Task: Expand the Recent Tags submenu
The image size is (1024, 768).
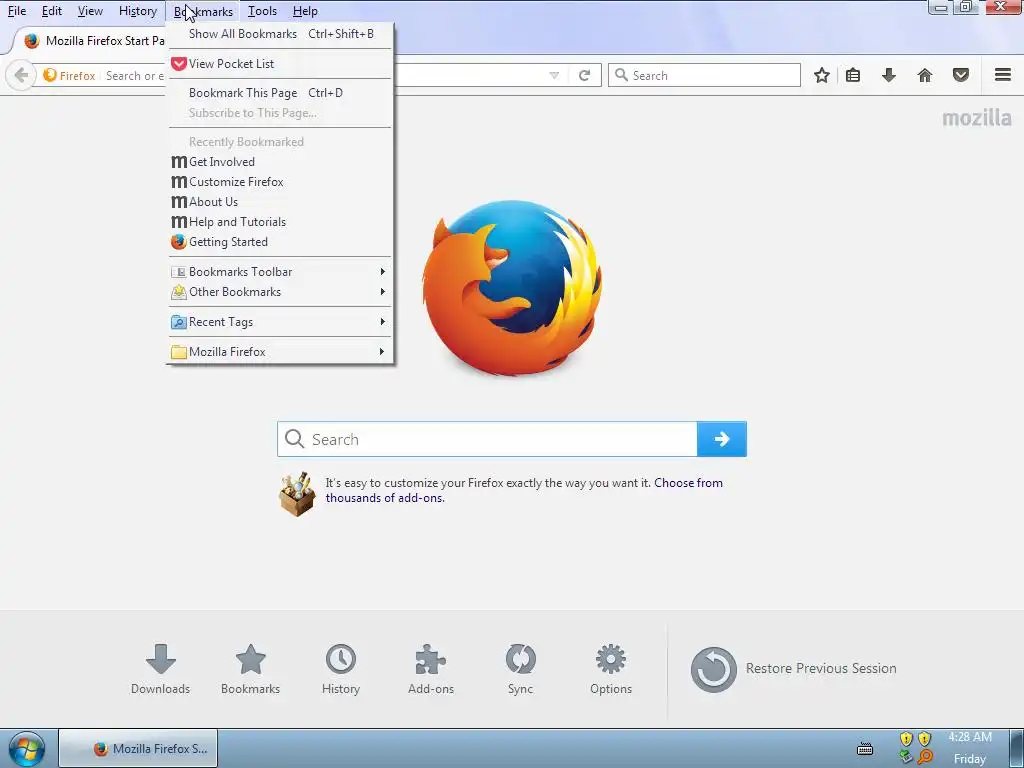Action: click(x=281, y=322)
